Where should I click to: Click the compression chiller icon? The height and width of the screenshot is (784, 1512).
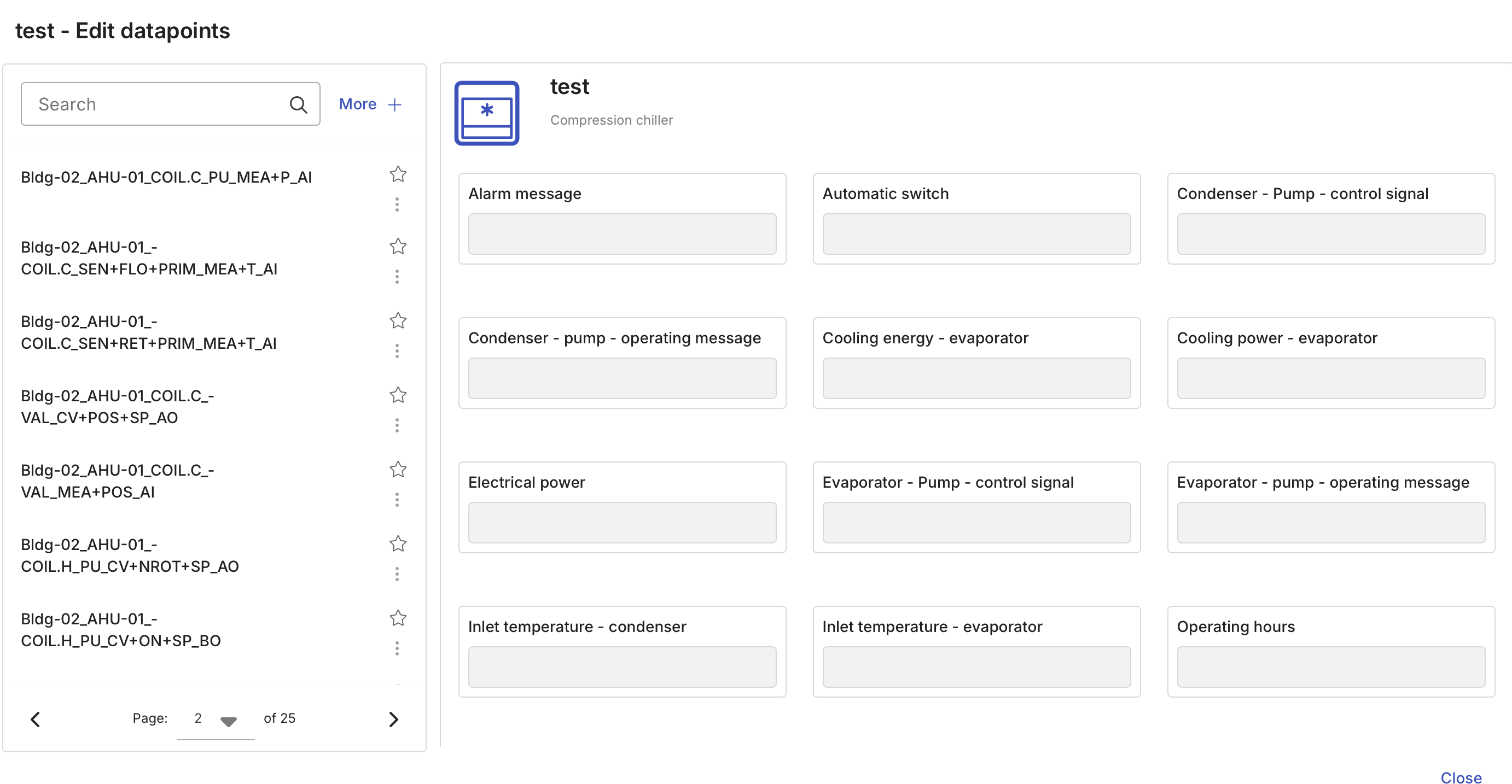click(x=487, y=113)
